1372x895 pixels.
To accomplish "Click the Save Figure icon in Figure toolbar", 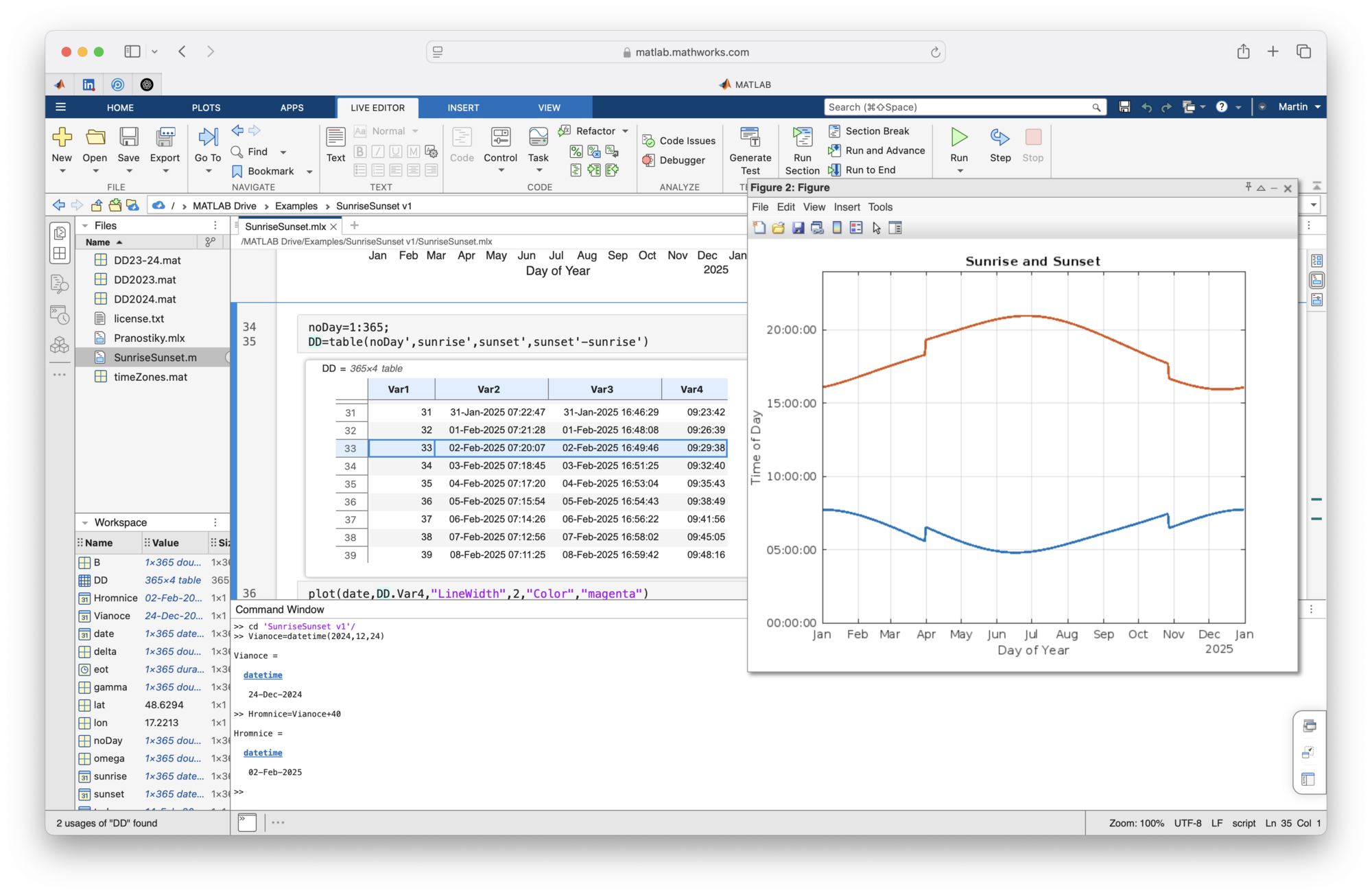I will click(798, 228).
